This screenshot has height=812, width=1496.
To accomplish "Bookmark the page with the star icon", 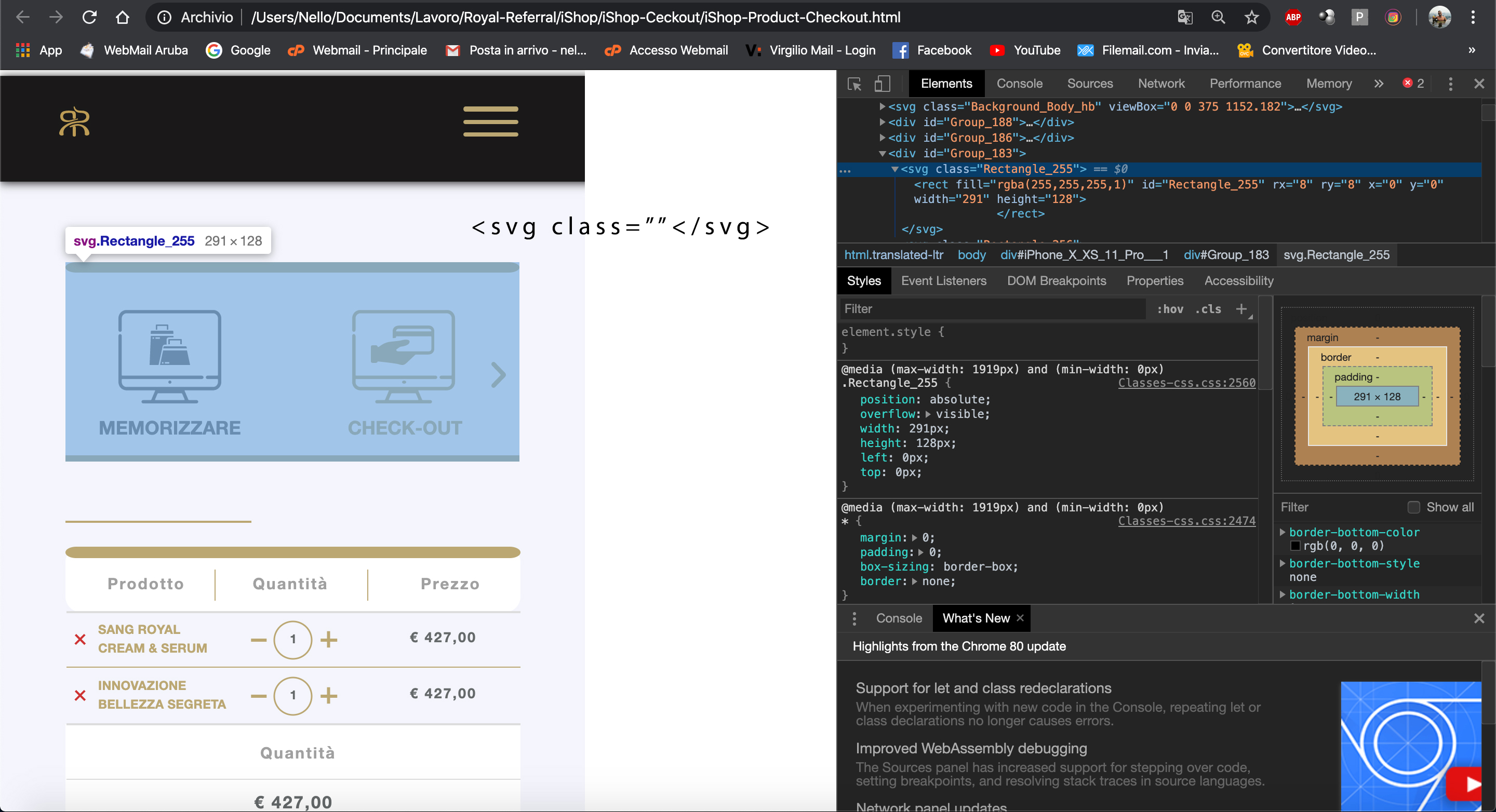I will (x=1251, y=17).
